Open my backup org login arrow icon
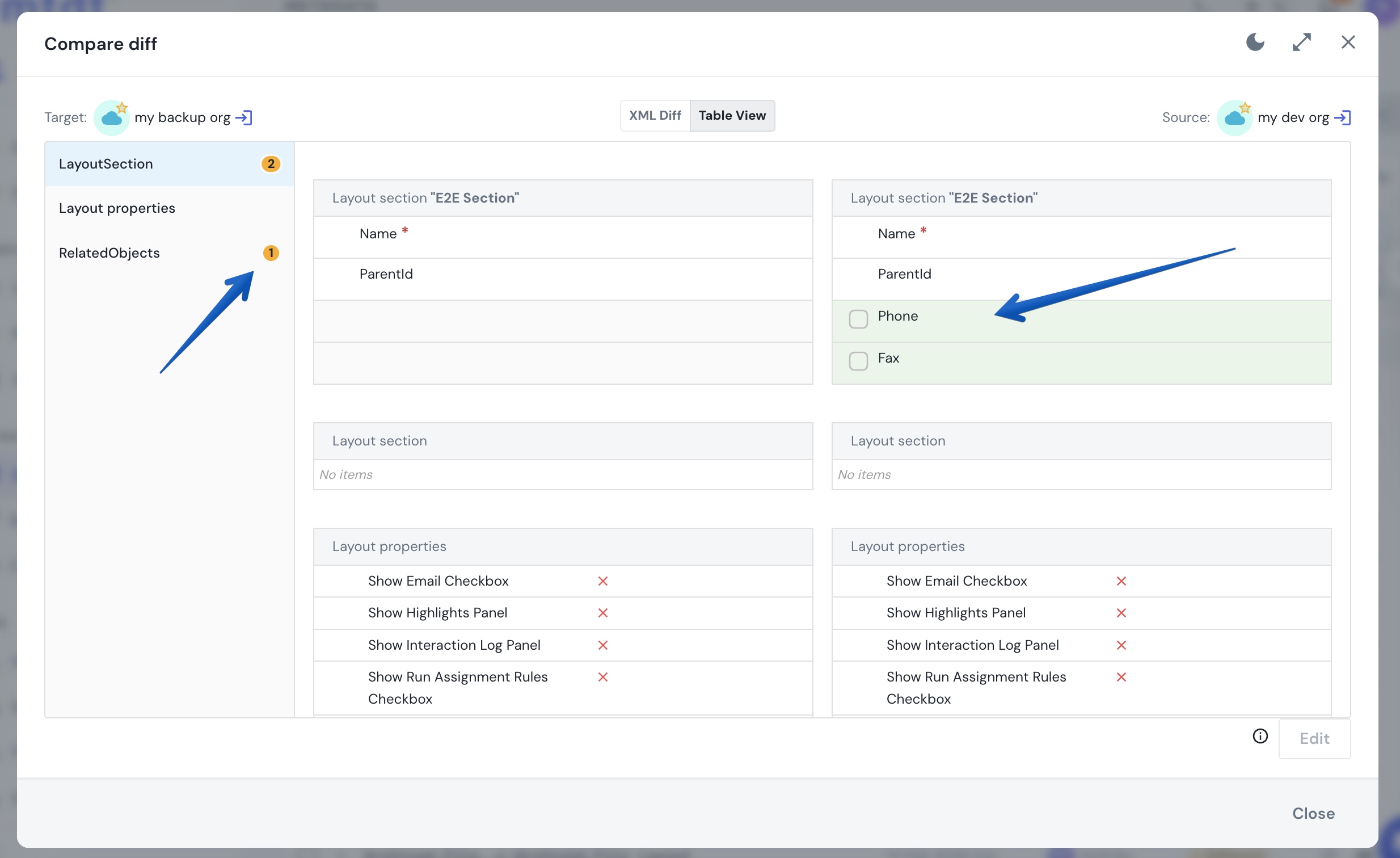 (x=244, y=117)
